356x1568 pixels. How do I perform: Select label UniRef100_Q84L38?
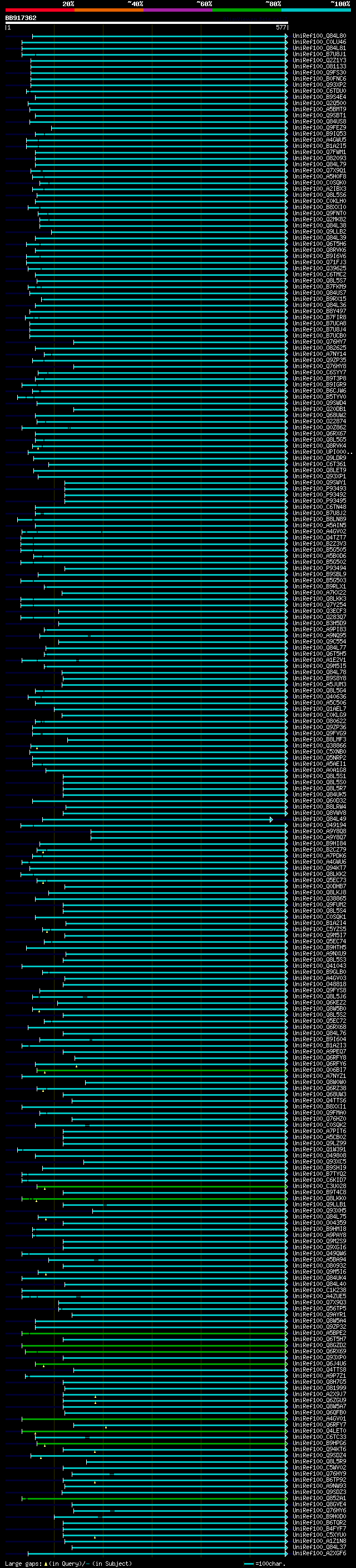(x=319, y=225)
